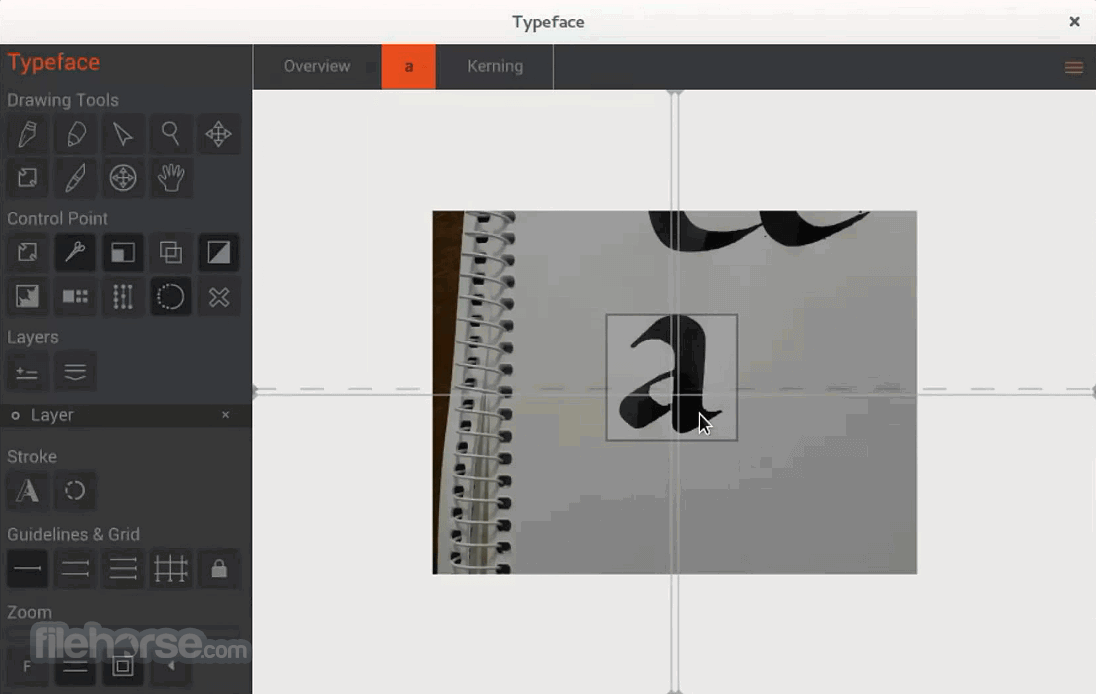
Task: Select the dotted circle smooth selection icon
Action: (171, 297)
